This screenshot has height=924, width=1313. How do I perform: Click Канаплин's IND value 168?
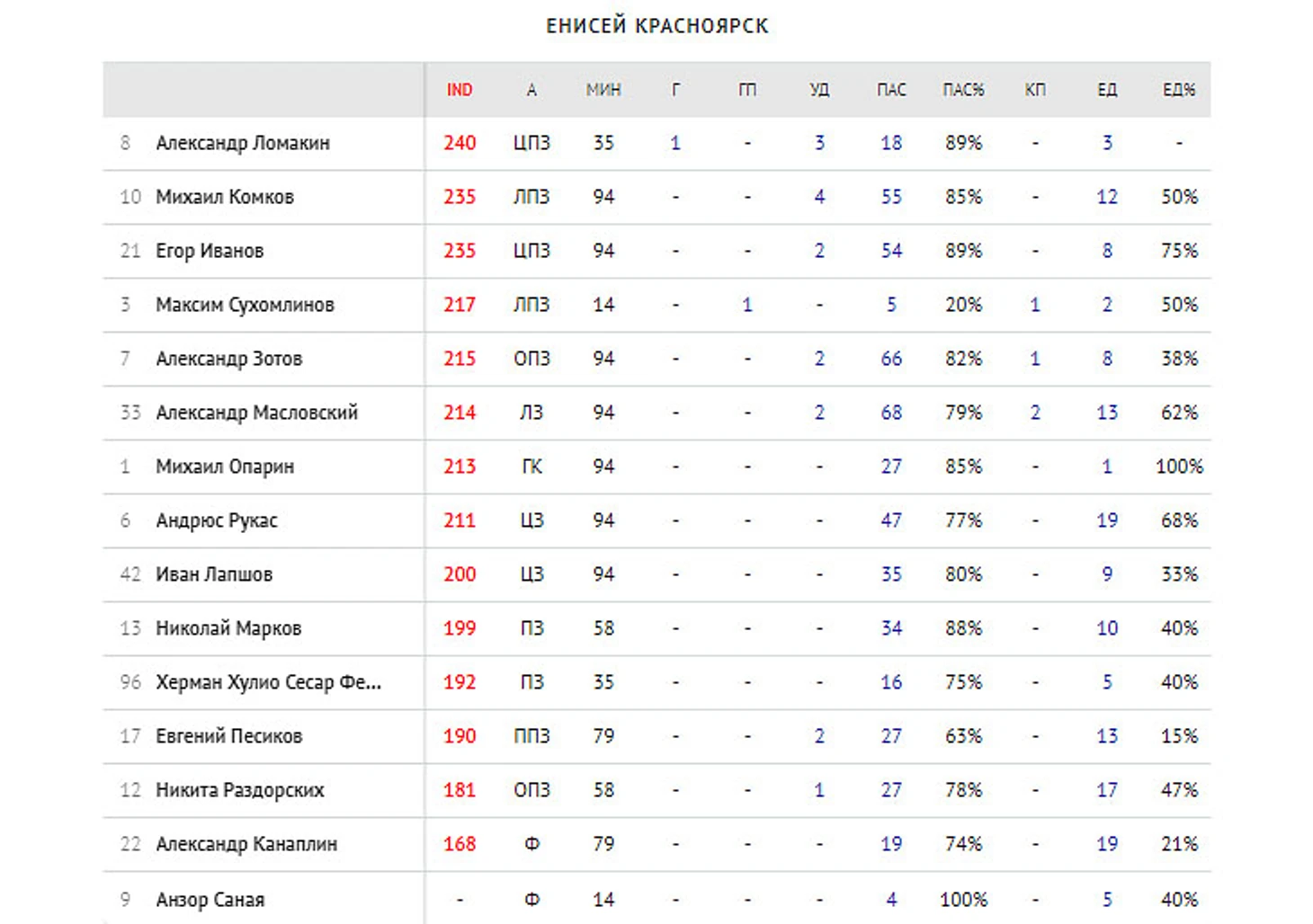coord(460,844)
